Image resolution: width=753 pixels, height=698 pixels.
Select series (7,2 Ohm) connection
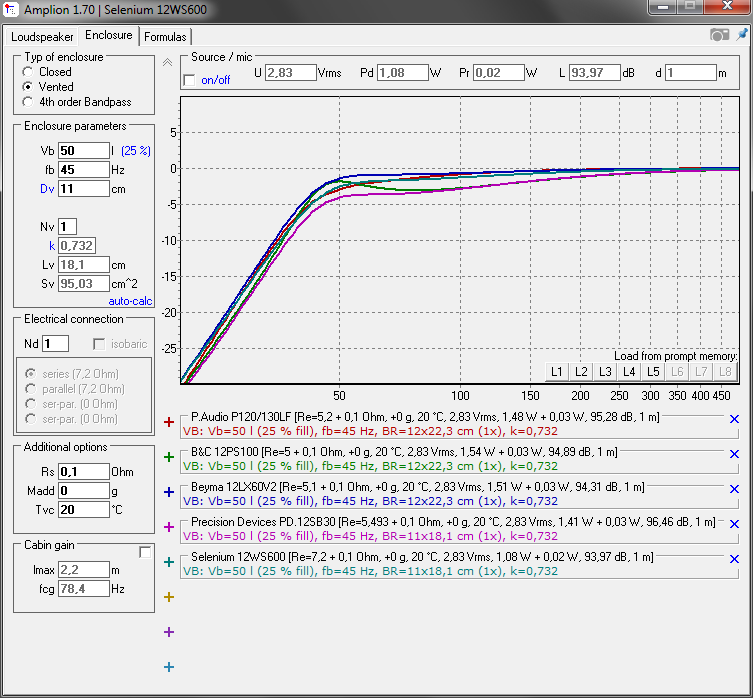pyautogui.click(x=31, y=374)
